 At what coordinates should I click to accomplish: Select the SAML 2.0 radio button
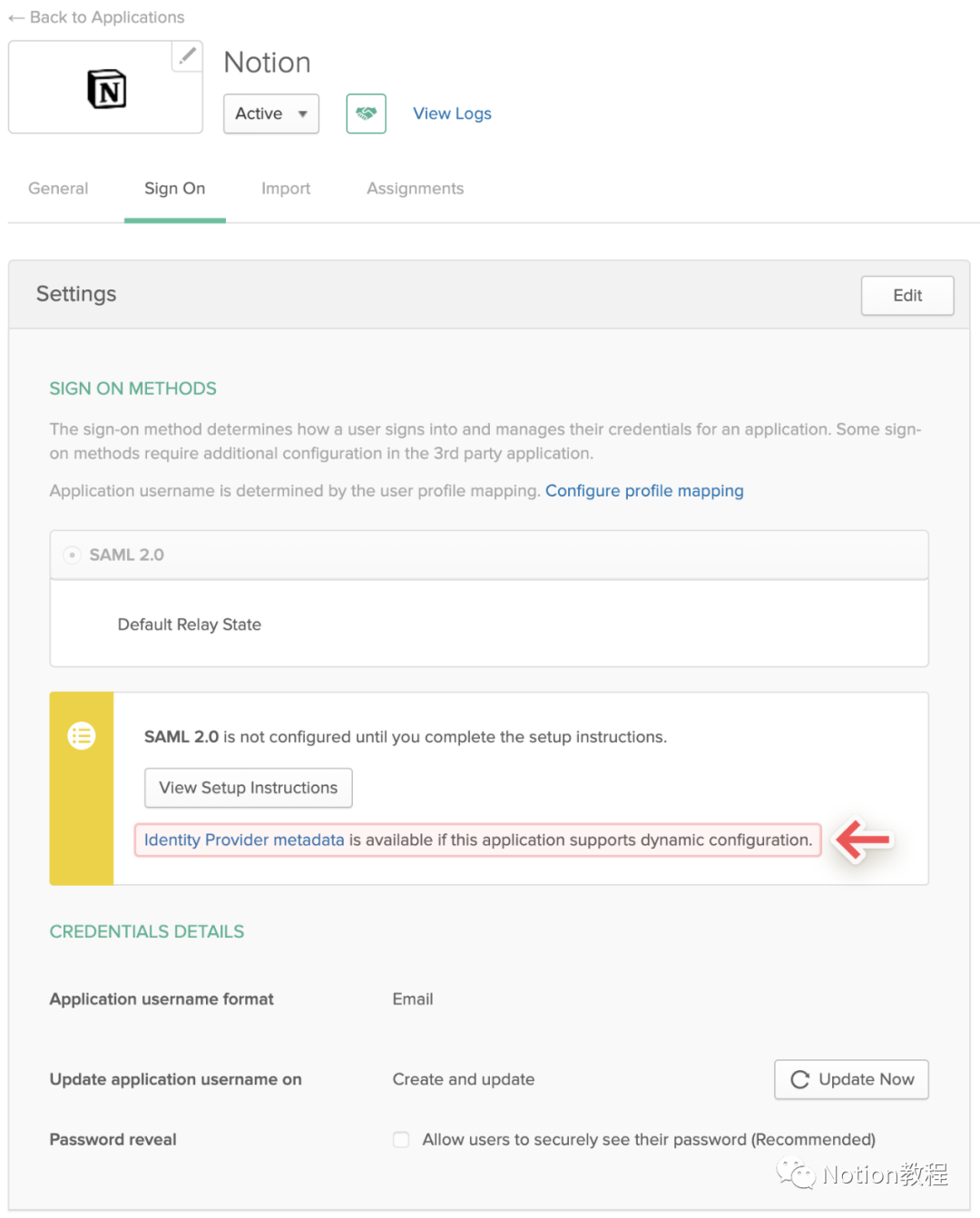tap(73, 555)
